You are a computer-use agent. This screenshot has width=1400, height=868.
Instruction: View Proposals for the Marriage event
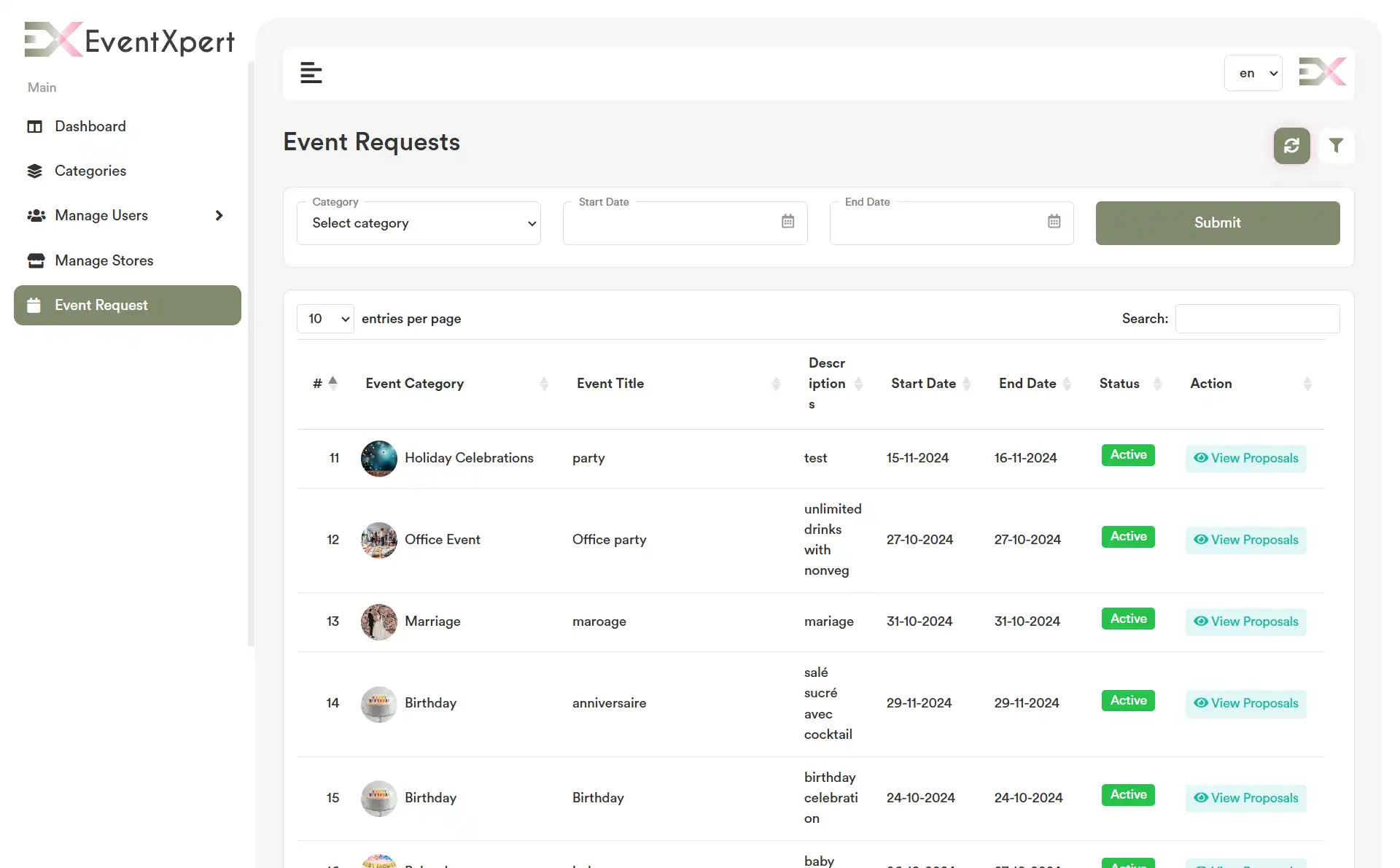pos(1245,621)
